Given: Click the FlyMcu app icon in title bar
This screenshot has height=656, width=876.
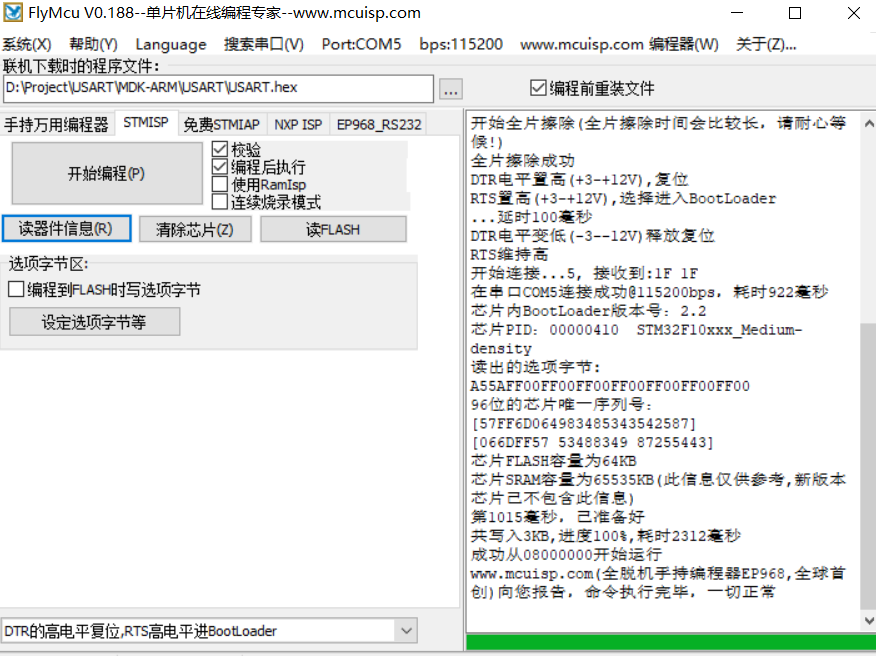Looking at the screenshot, I should [13, 12].
